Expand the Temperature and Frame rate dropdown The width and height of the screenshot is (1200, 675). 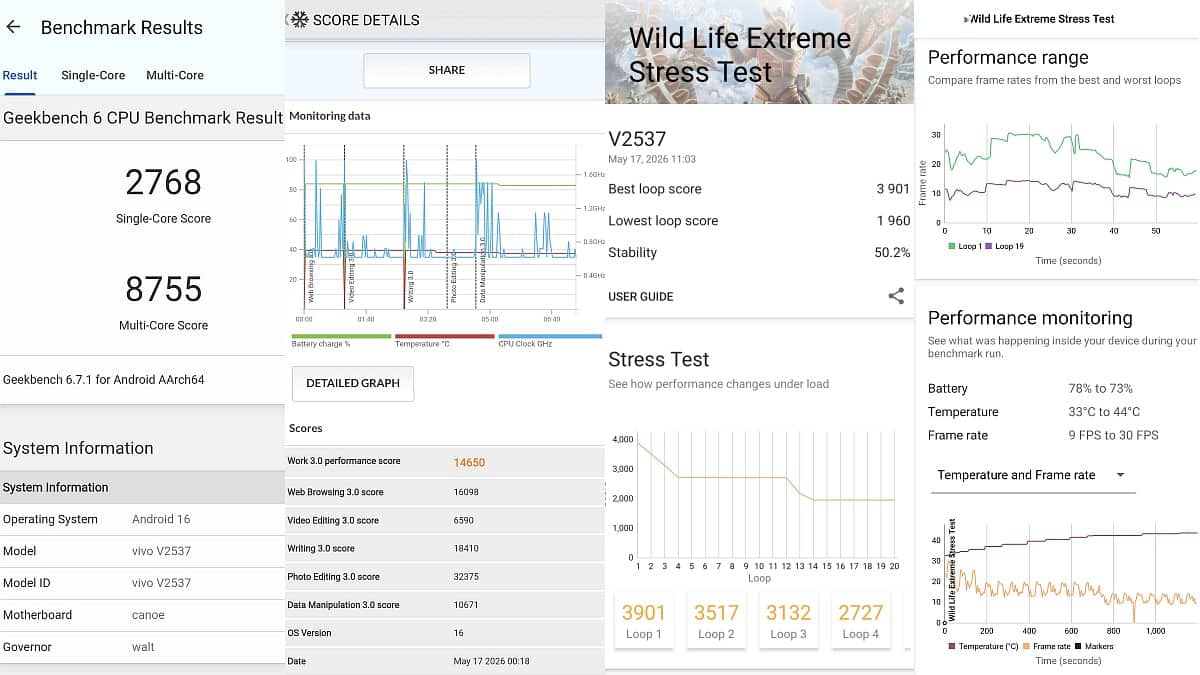point(1032,475)
